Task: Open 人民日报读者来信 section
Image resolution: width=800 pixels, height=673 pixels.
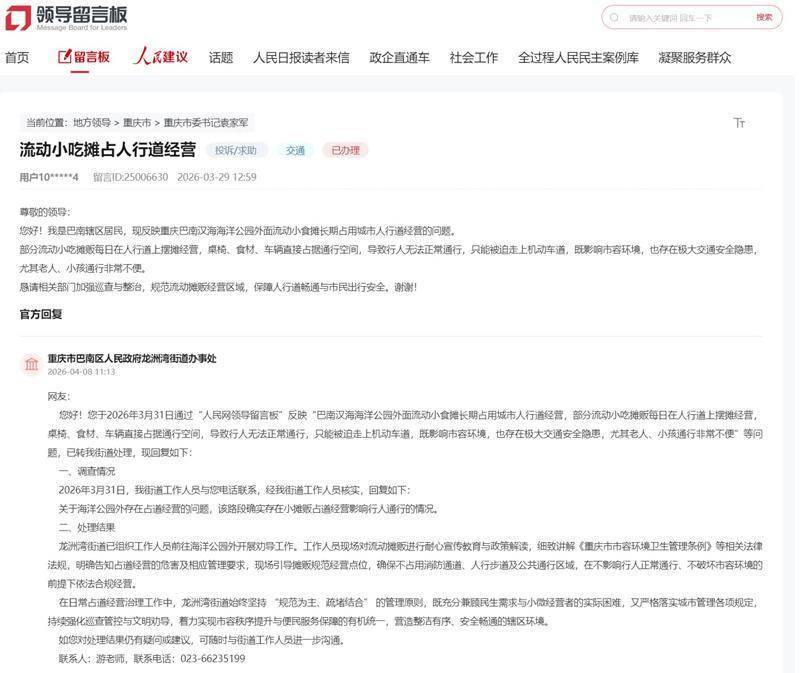Action: [301, 57]
